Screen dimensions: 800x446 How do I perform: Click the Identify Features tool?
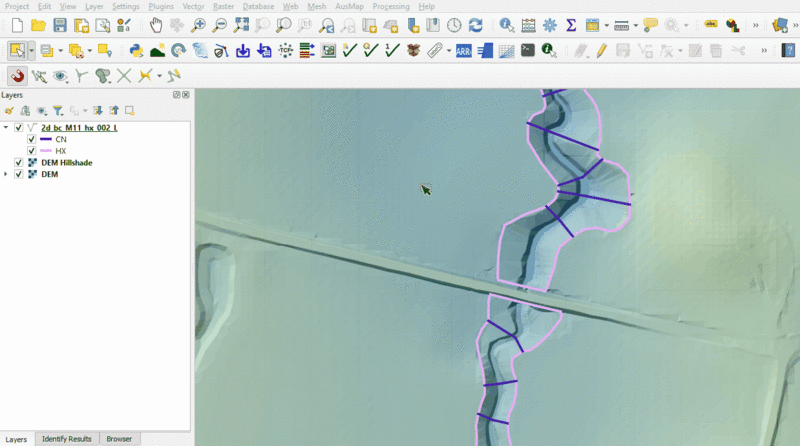click(507, 25)
